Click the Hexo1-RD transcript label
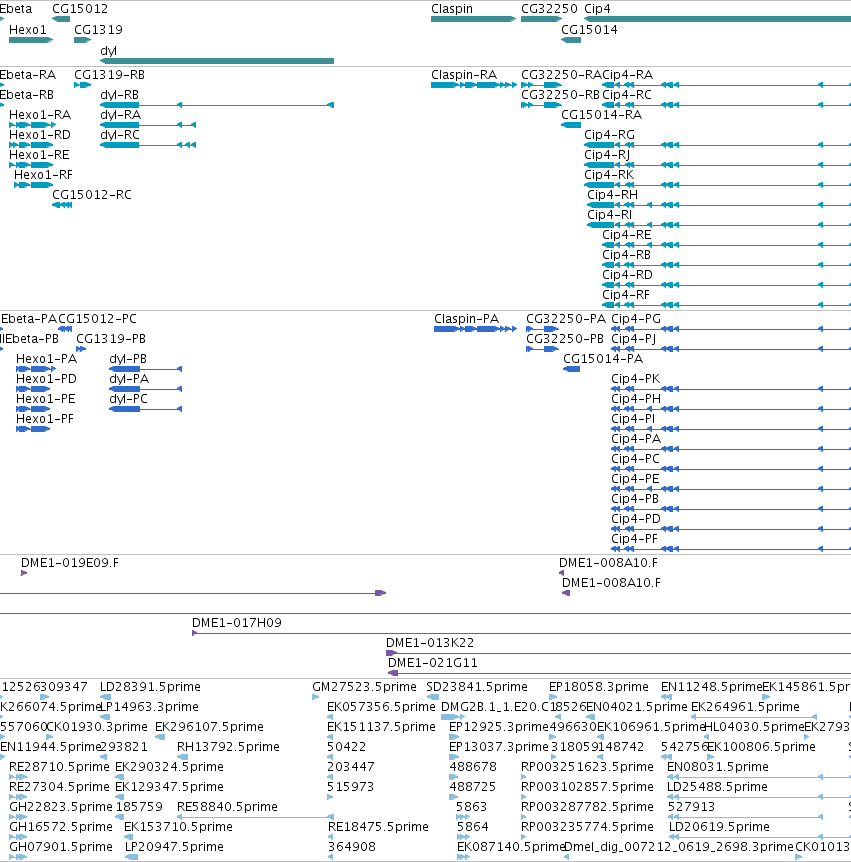The image size is (851, 862). (x=40, y=135)
